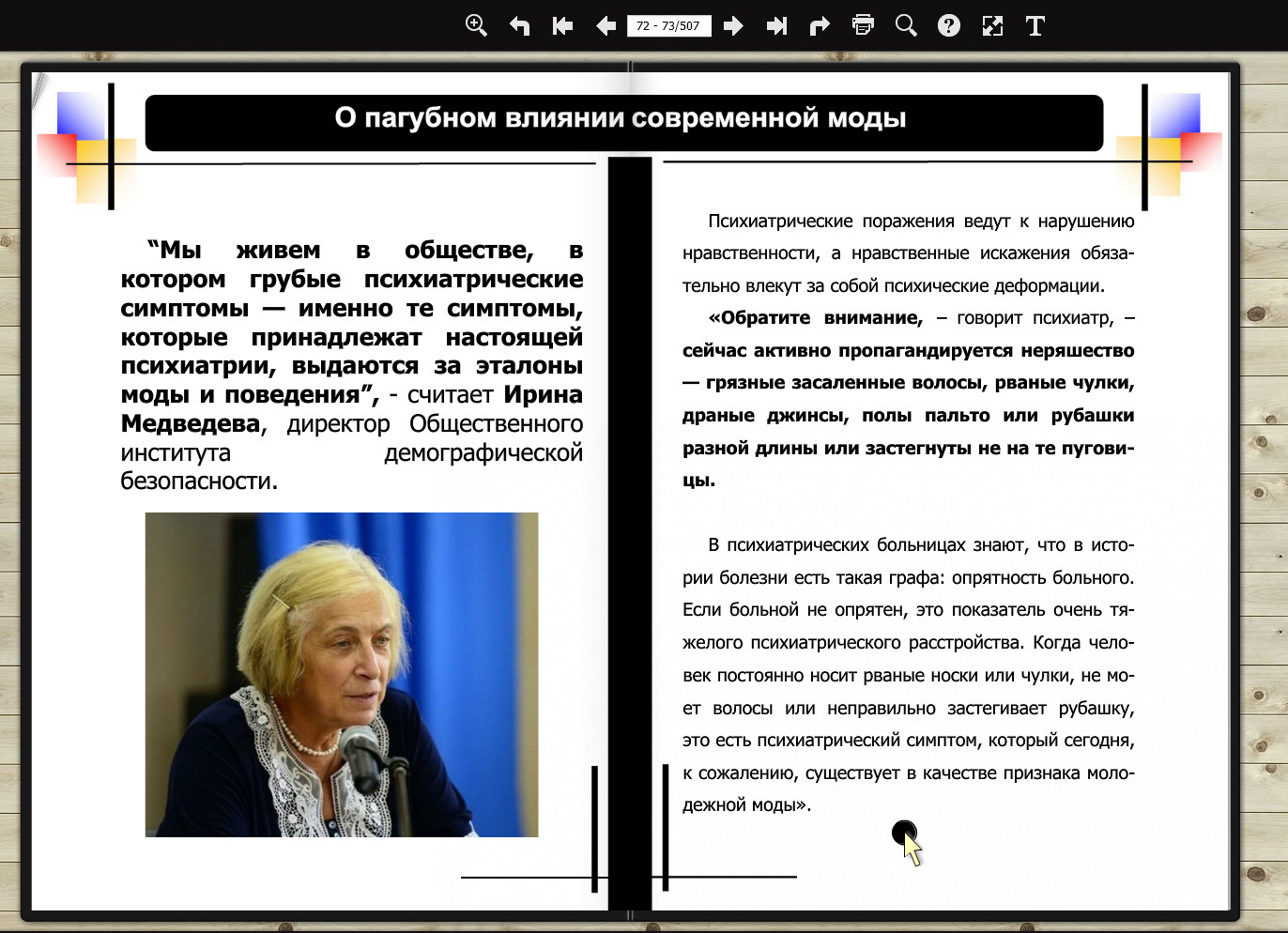
Task: Click the bold quote starting "Мы живем в обществе"
Action: tap(351, 322)
